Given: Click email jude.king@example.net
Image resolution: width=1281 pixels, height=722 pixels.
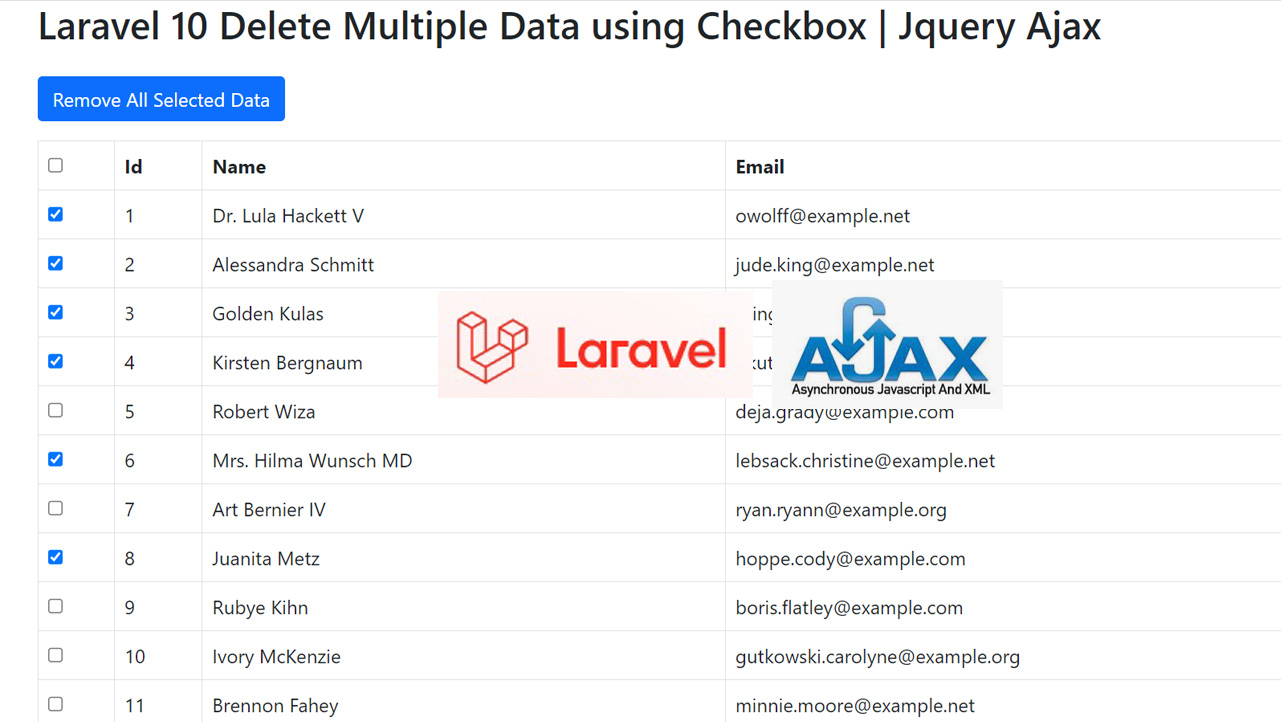Looking at the screenshot, I should click(835, 265).
